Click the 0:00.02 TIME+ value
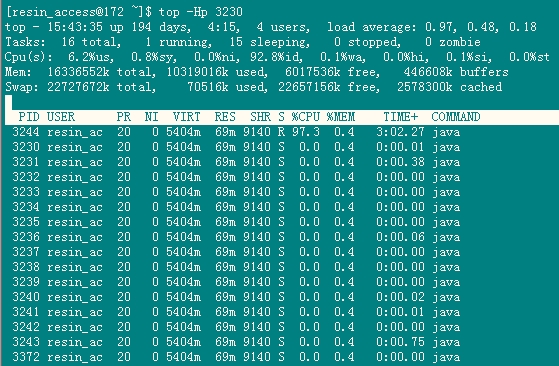Viewport: 559px width, 366px height. [400, 297]
